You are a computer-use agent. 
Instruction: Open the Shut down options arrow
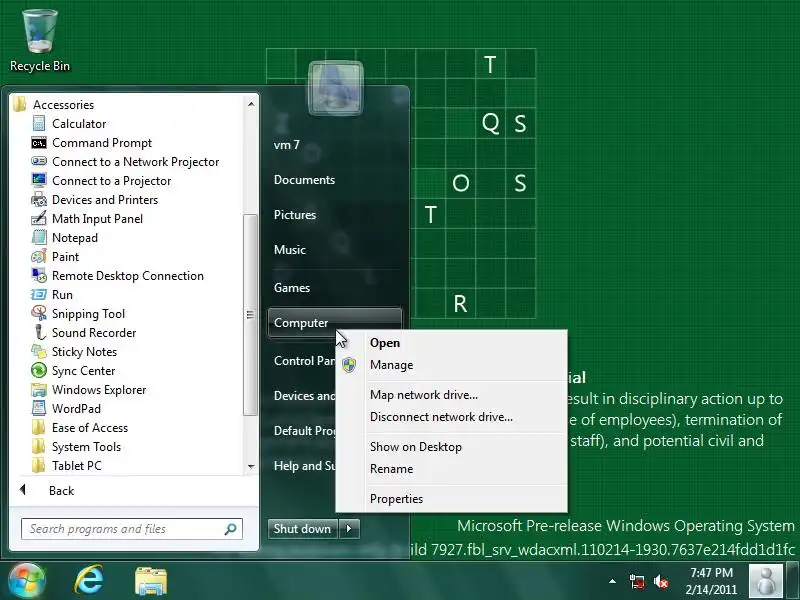pyautogui.click(x=349, y=529)
